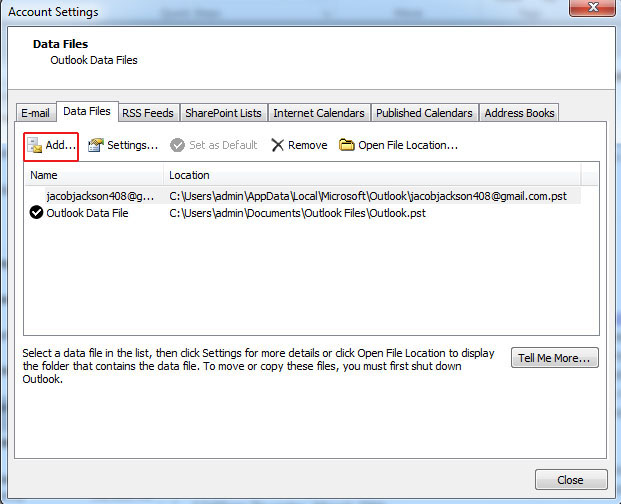Select the Data Files tab

(x=87, y=111)
